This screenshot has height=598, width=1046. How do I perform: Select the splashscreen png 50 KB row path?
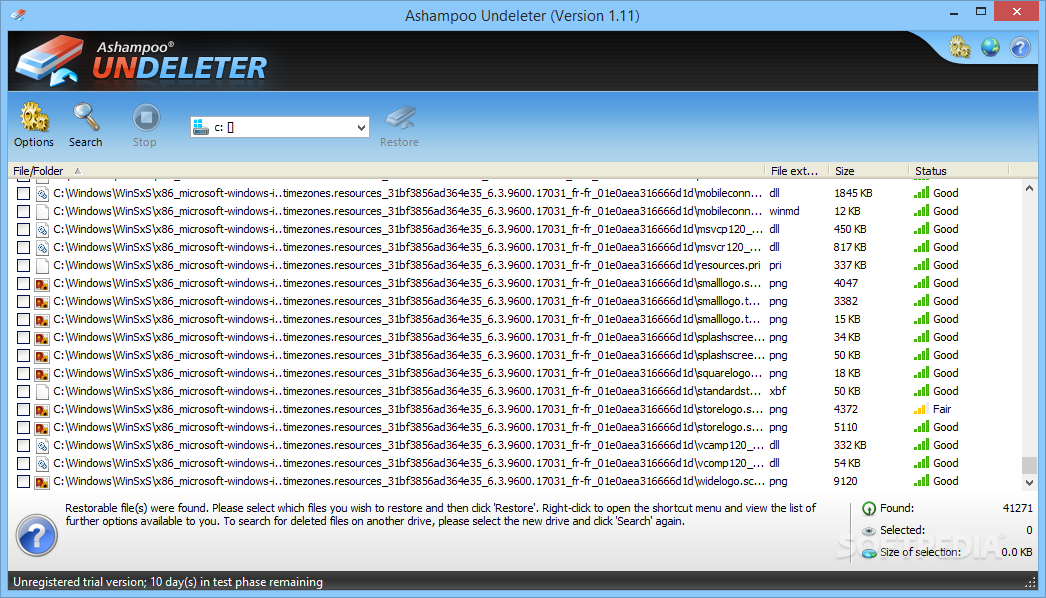tap(407, 355)
